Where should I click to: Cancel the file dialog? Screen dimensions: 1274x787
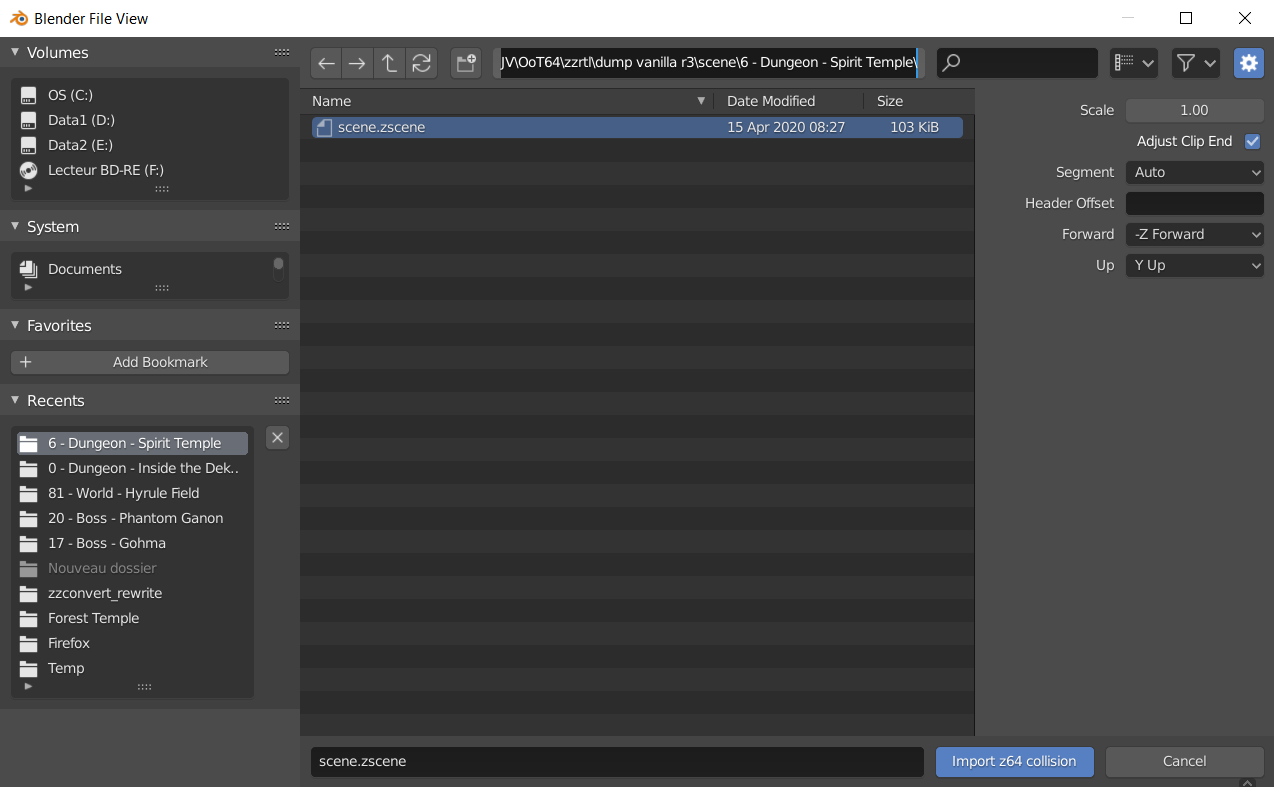coord(1184,761)
